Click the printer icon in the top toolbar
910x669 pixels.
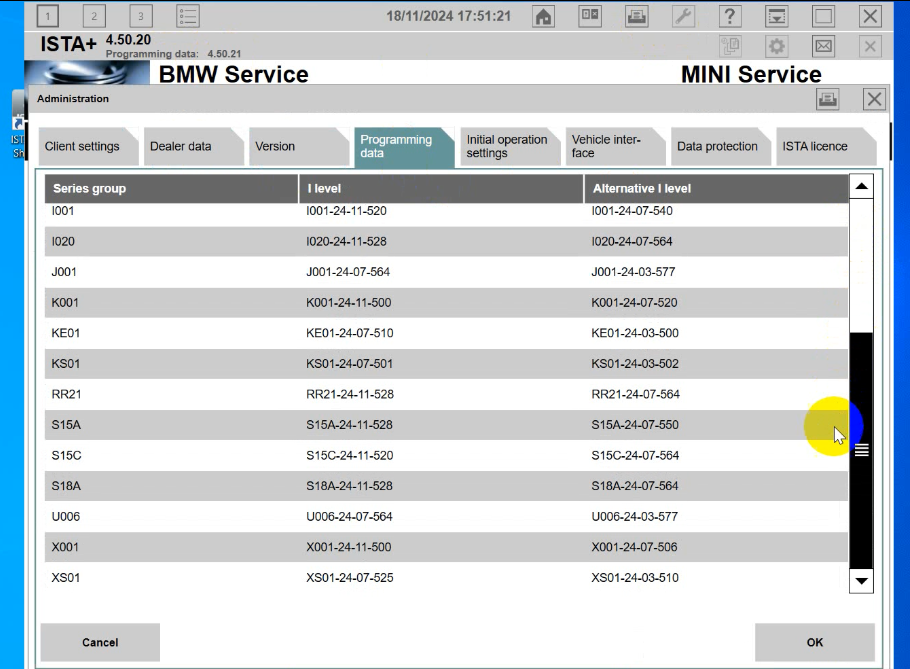[x=637, y=16]
